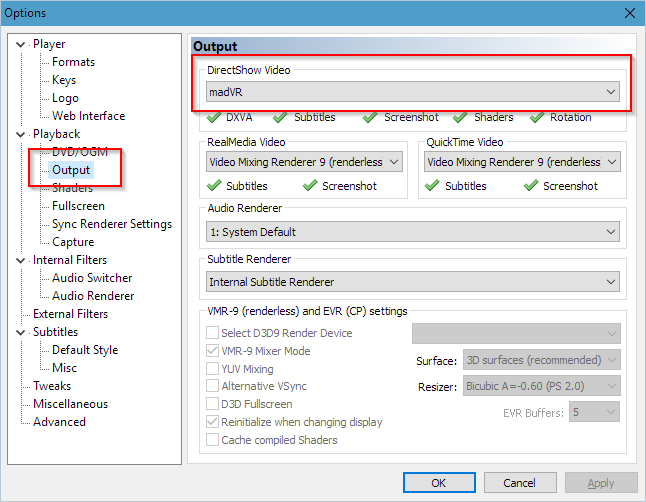Open External Filters settings page
Viewport: 646px width, 502px height.
click(70, 314)
